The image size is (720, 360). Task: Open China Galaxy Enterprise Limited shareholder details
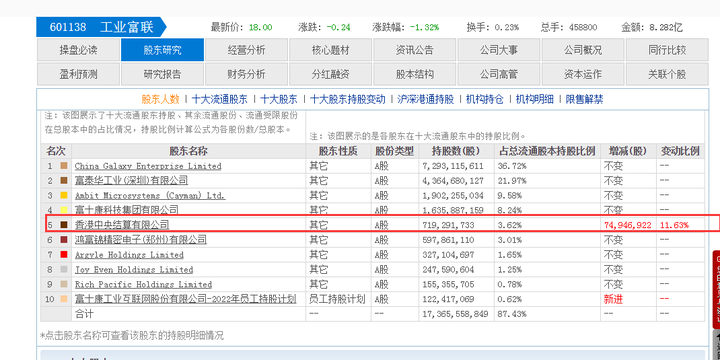[x=148, y=166]
